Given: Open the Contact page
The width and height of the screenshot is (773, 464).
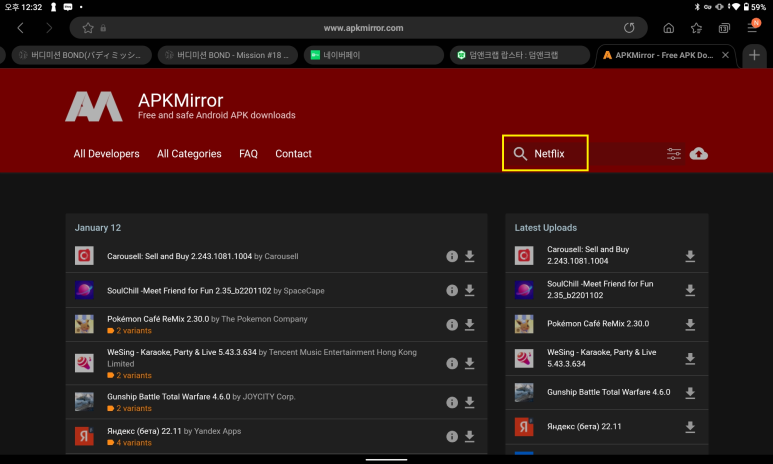Looking at the screenshot, I should coord(293,154).
